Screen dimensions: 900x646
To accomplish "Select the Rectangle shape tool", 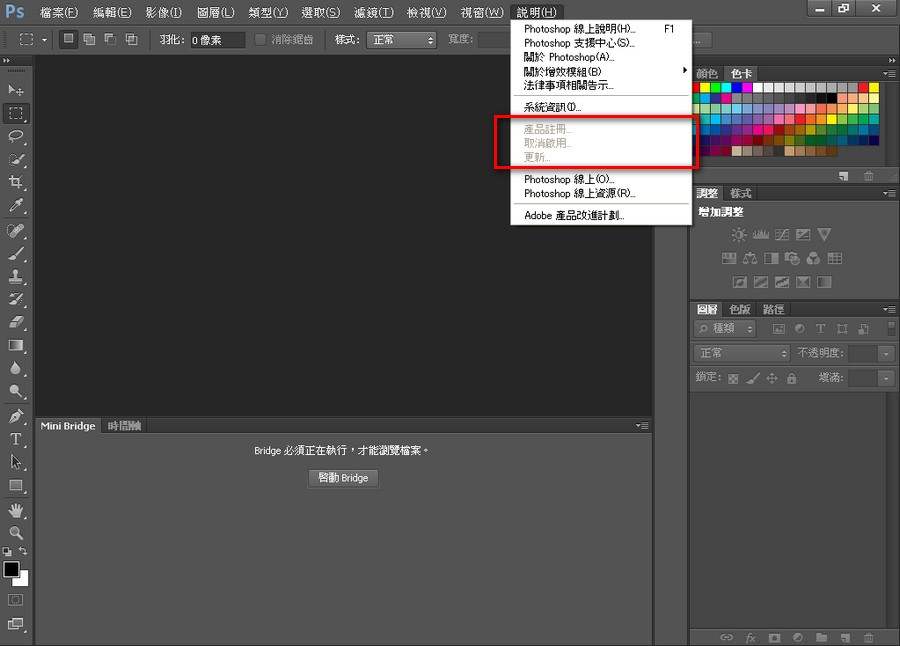I will tap(15, 486).
